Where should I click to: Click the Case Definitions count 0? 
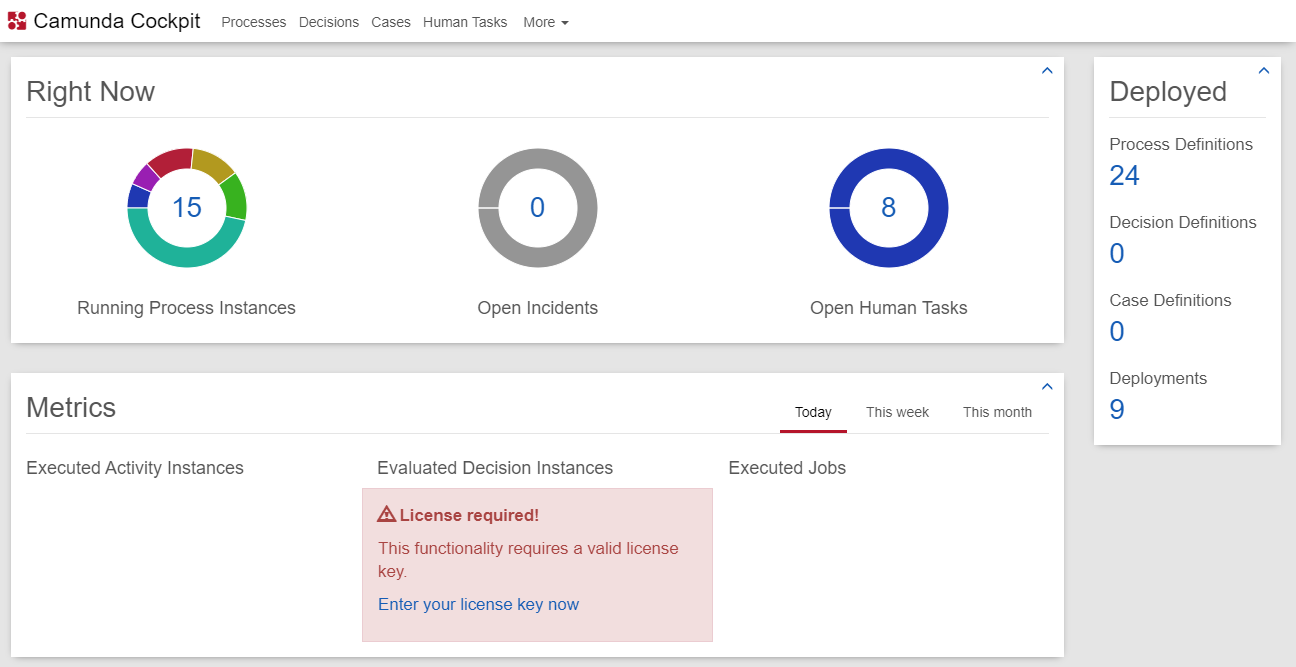[x=1117, y=332]
